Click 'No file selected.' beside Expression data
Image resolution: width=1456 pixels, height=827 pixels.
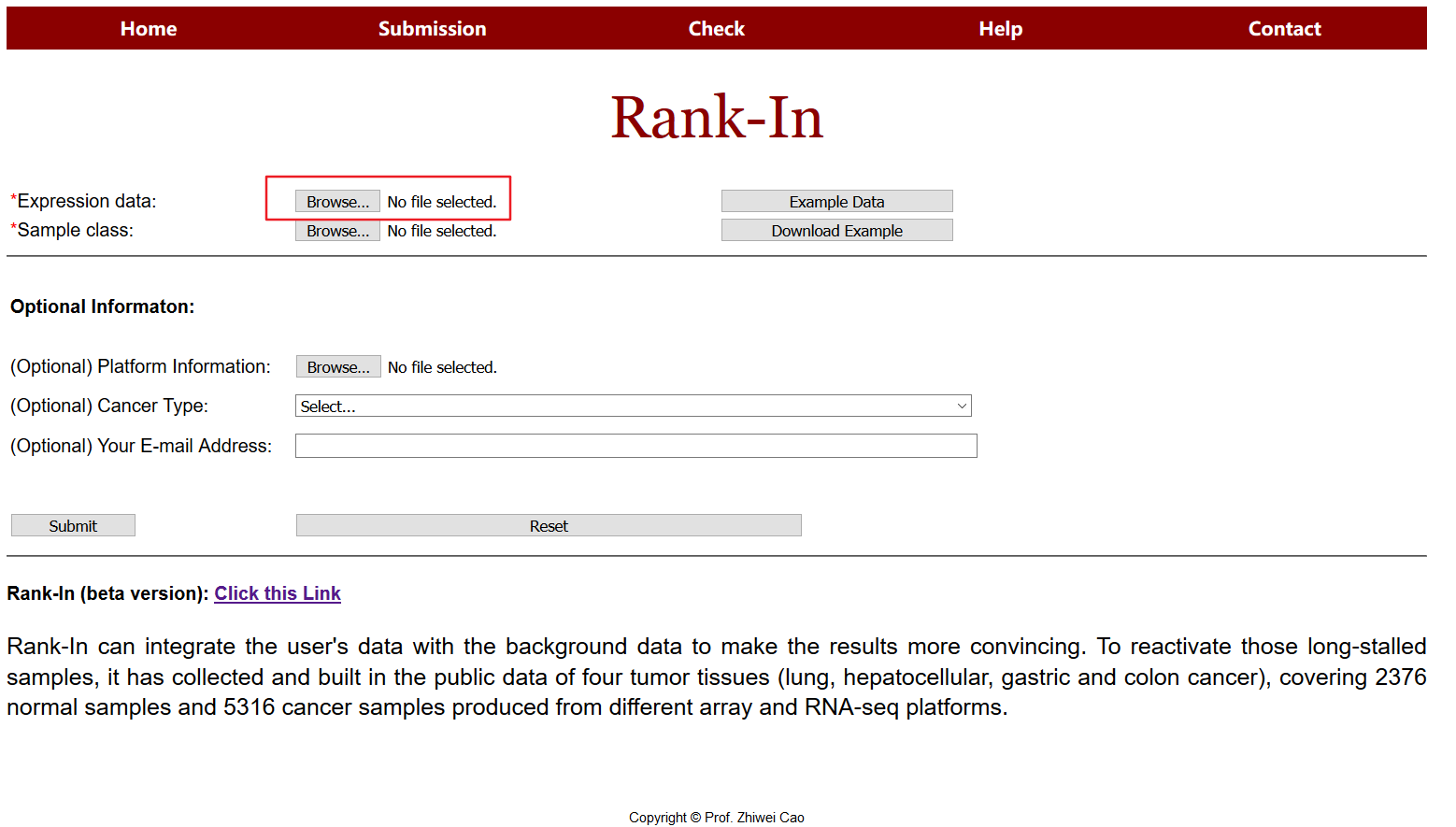pyautogui.click(x=441, y=202)
